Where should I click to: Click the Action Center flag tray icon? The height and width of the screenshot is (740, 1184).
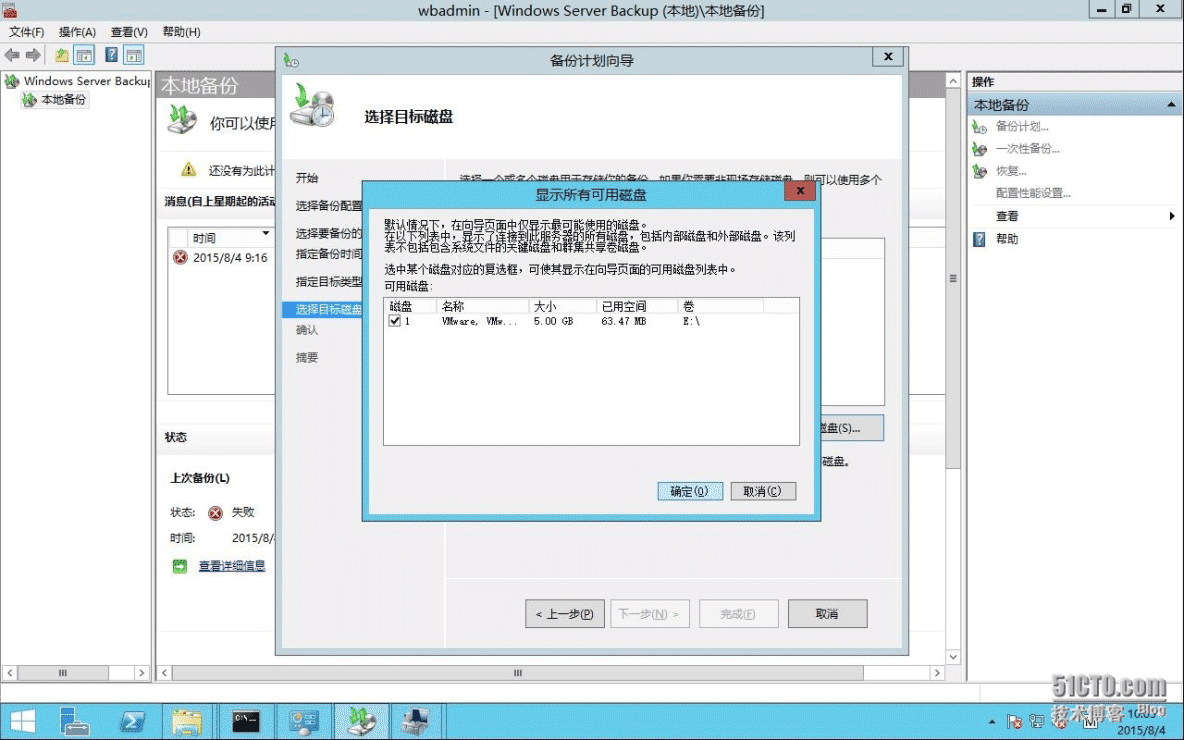1015,723
